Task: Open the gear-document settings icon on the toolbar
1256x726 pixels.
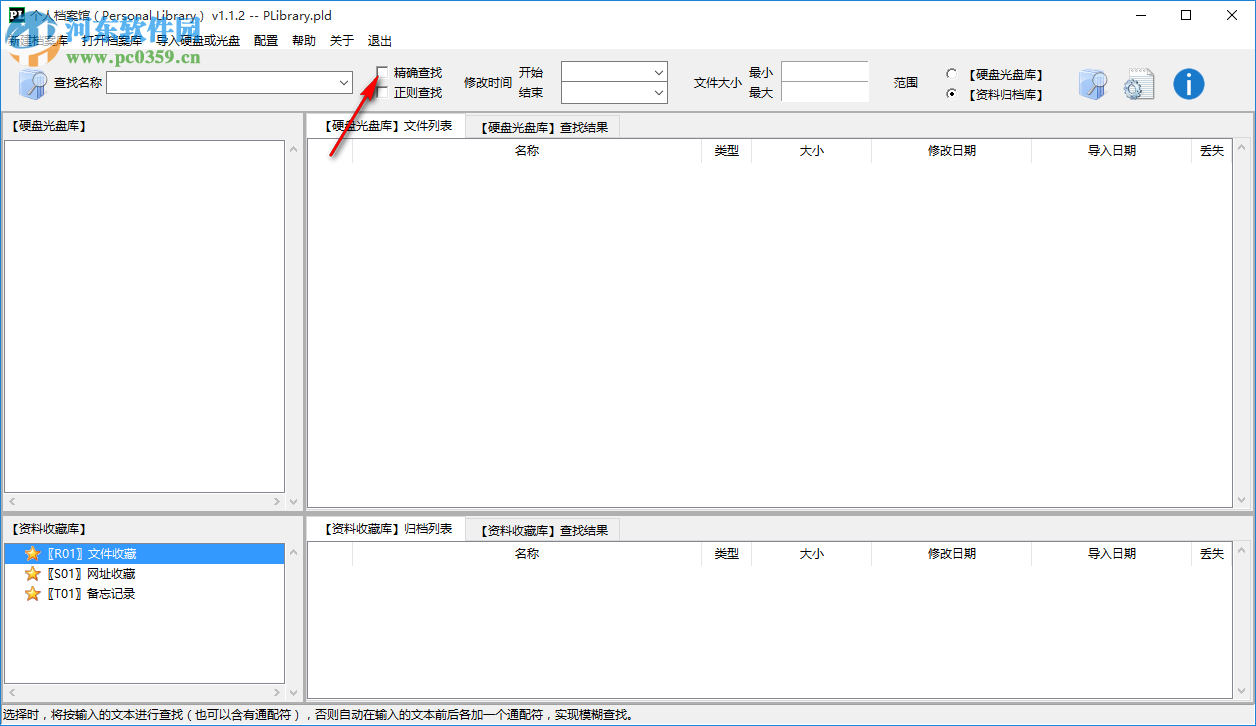Action: point(1139,84)
